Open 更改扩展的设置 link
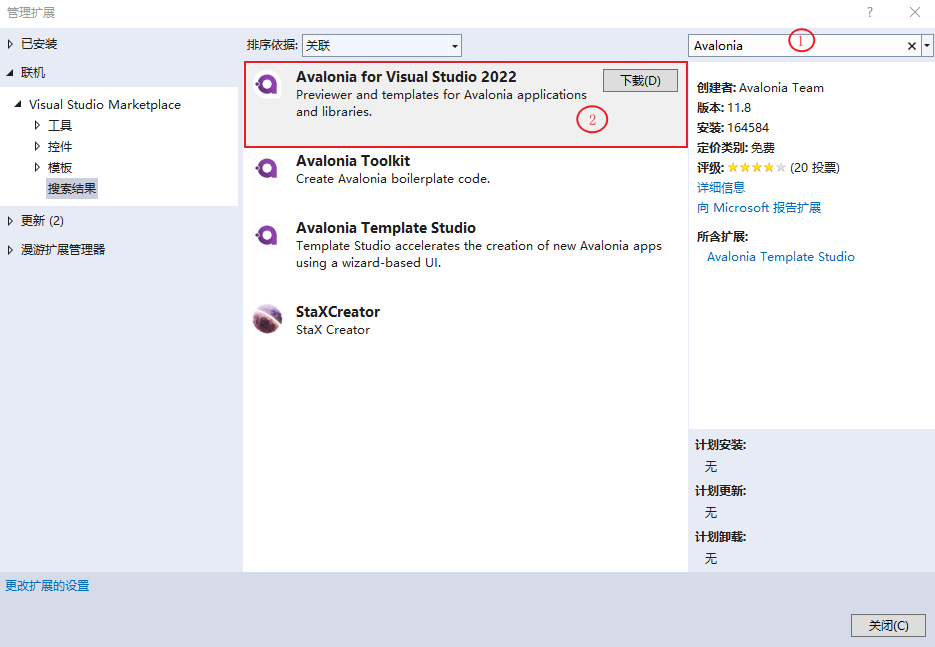The width and height of the screenshot is (935, 647). point(47,586)
